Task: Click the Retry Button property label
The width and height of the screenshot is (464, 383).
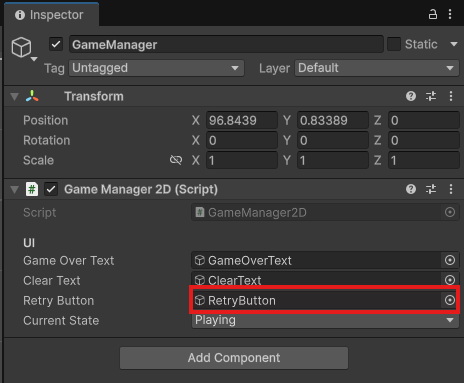Action: tap(59, 301)
